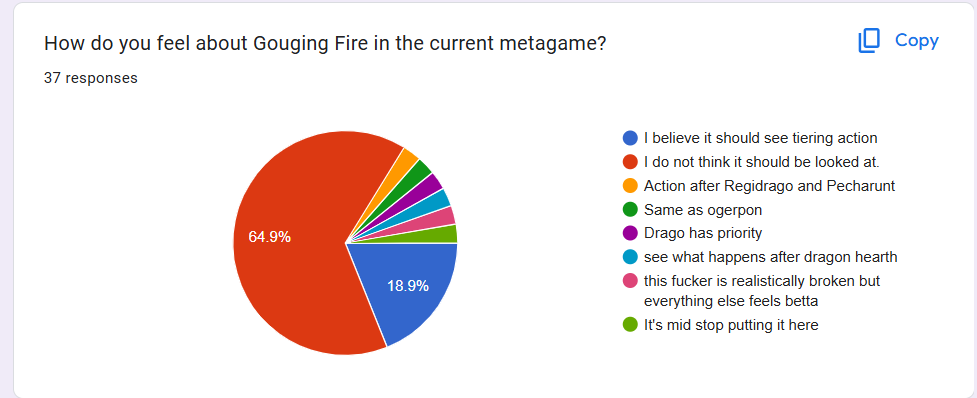
Task: Click the orange legend dot for Regidrago and Pecharunt
Action: coord(630,186)
